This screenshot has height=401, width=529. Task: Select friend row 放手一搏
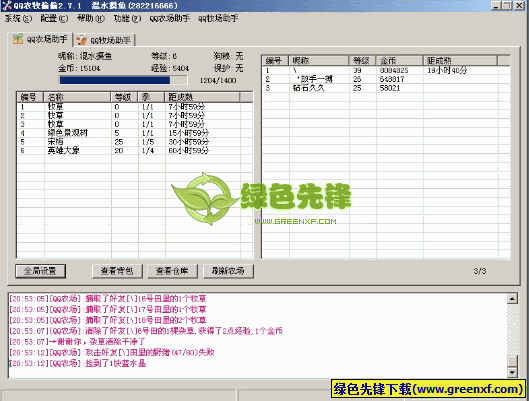(386, 79)
